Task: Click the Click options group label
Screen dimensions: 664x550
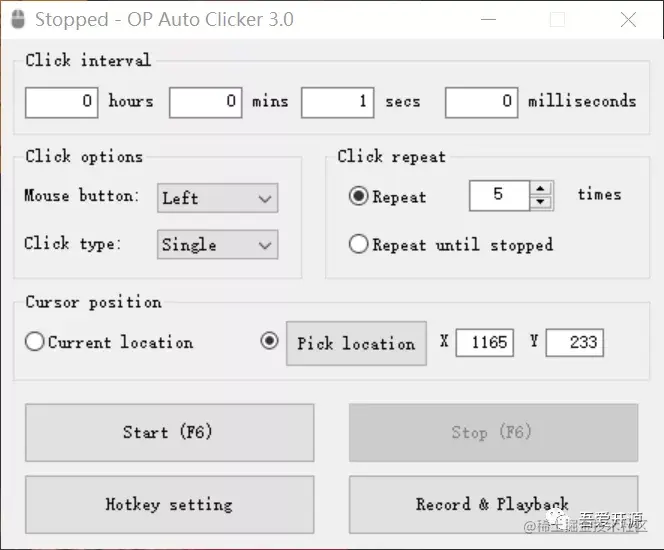Action: [84, 157]
